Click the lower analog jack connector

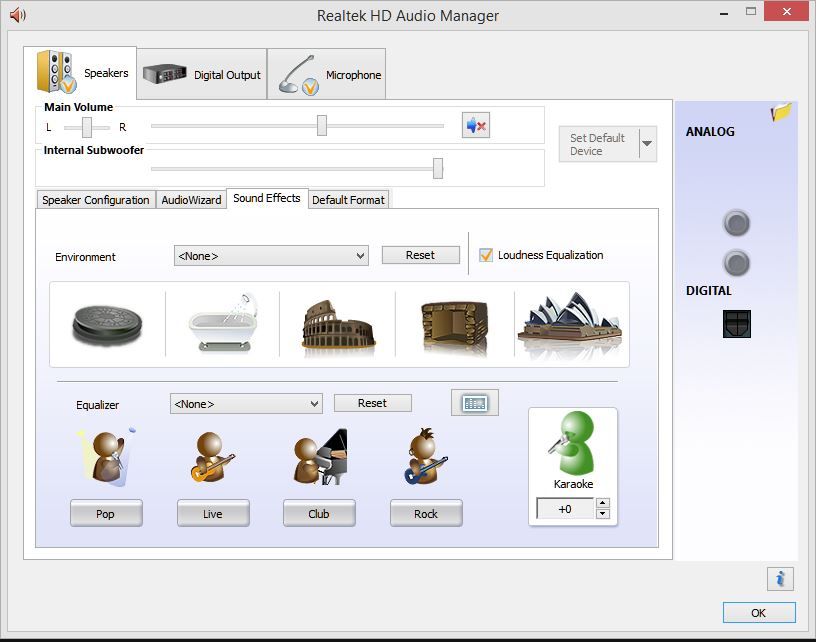(736, 263)
